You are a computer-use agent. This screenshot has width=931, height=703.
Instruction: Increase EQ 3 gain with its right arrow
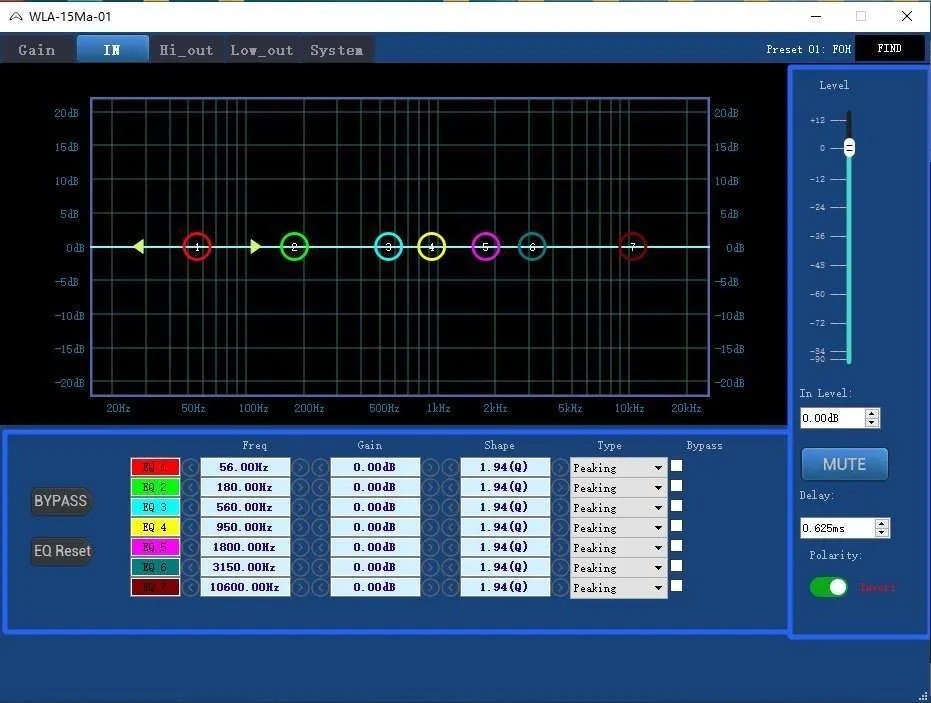click(430, 508)
